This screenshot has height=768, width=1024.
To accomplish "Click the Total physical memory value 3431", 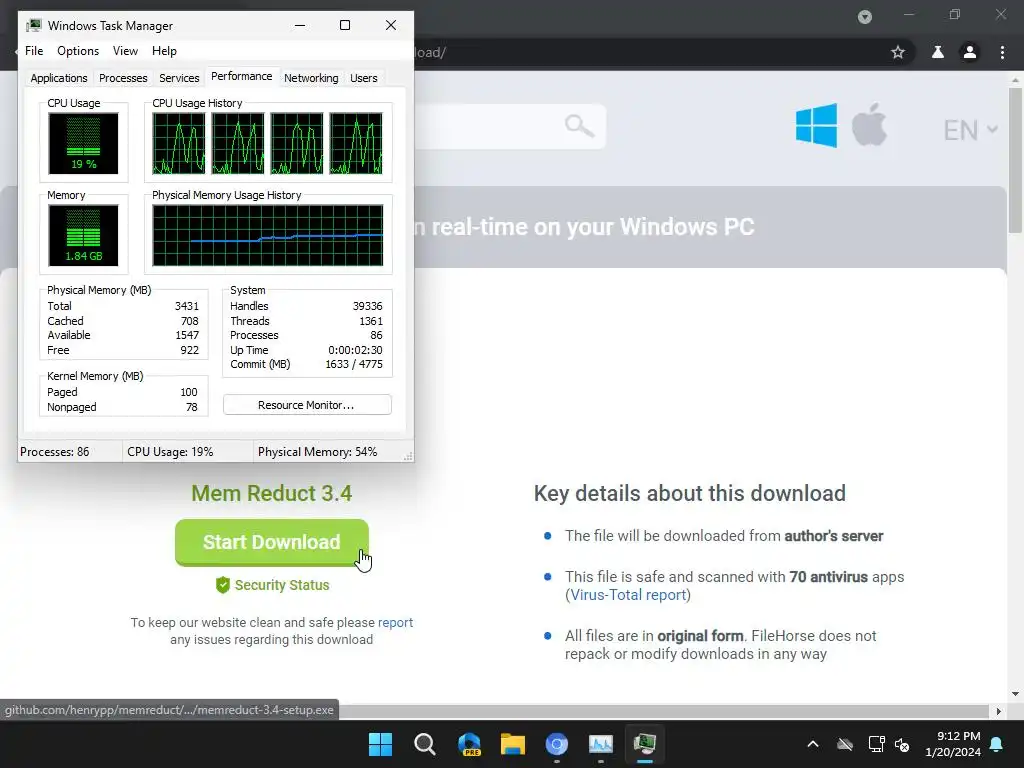I will (x=187, y=306).
